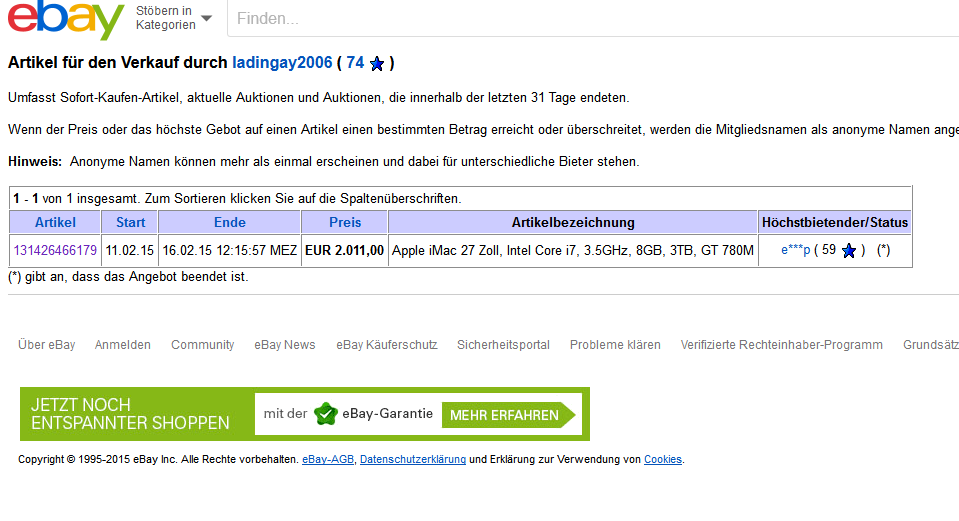Image resolution: width=959 pixels, height=521 pixels.
Task: Sort listings by the Start column
Action: coord(130,222)
